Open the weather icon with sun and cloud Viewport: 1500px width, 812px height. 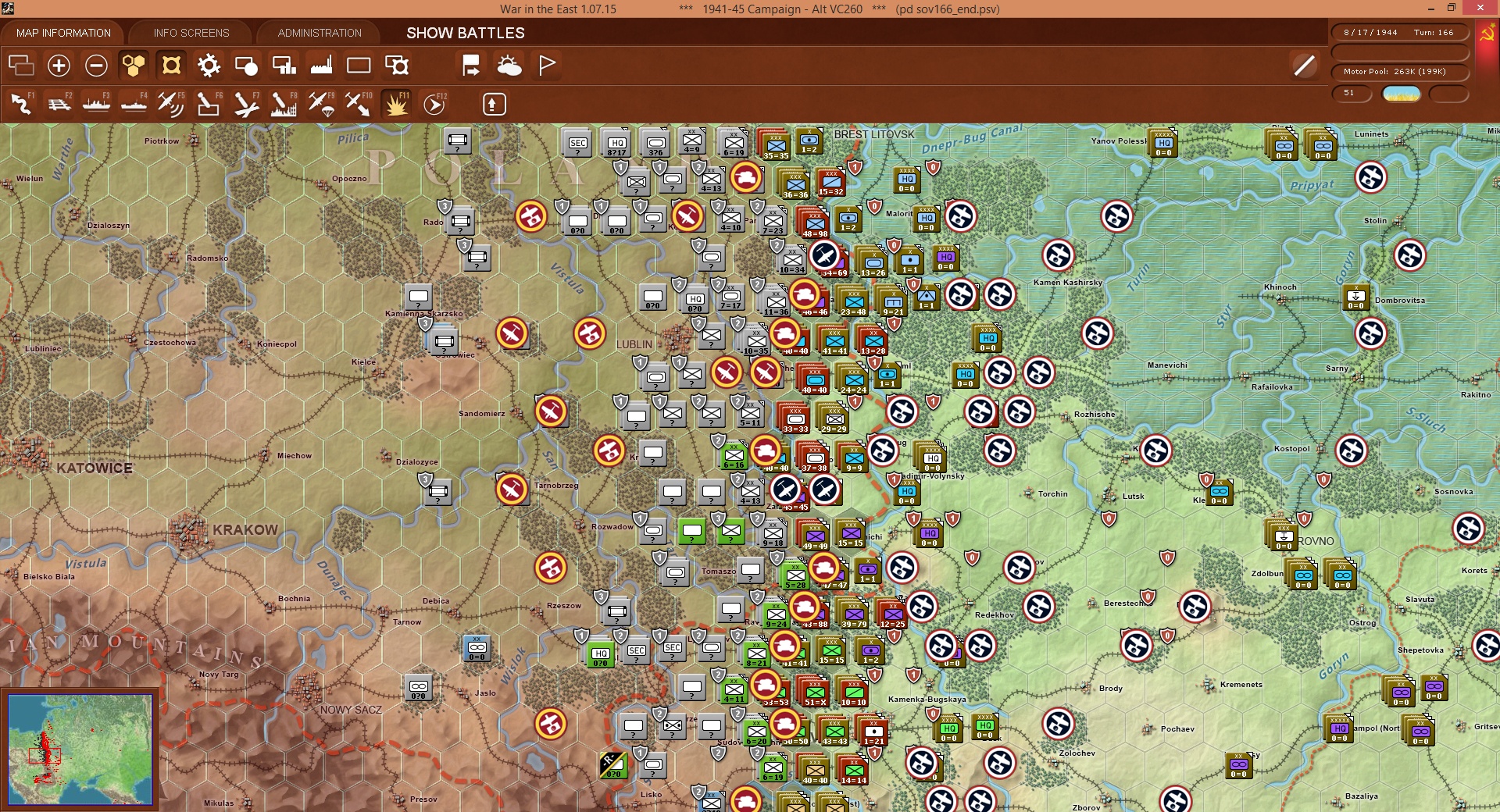[x=509, y=66]
